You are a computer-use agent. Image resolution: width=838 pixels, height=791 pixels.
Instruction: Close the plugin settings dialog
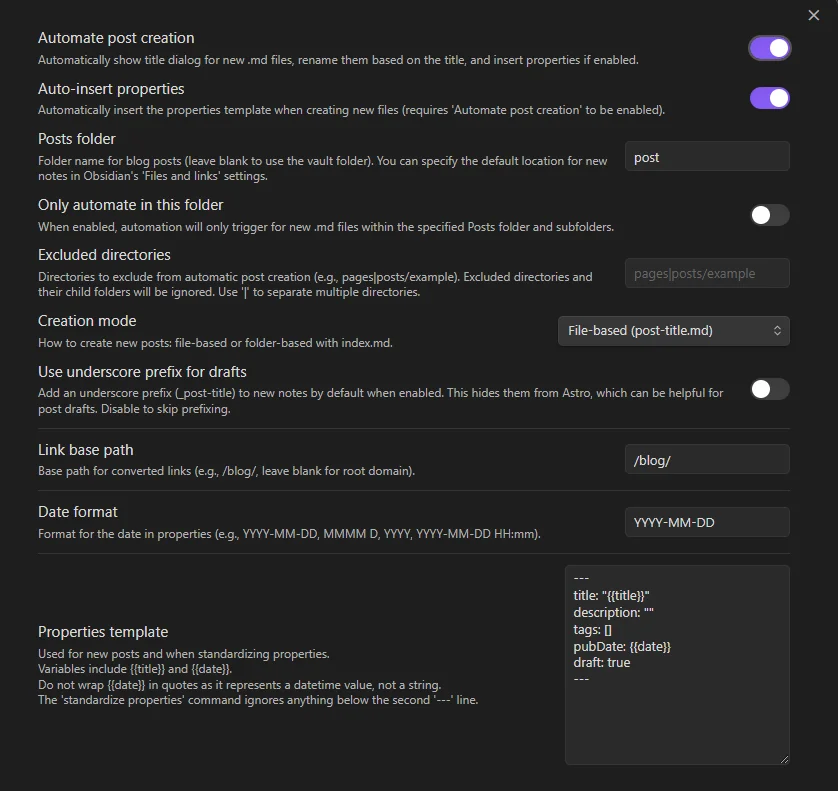point(812,15)
